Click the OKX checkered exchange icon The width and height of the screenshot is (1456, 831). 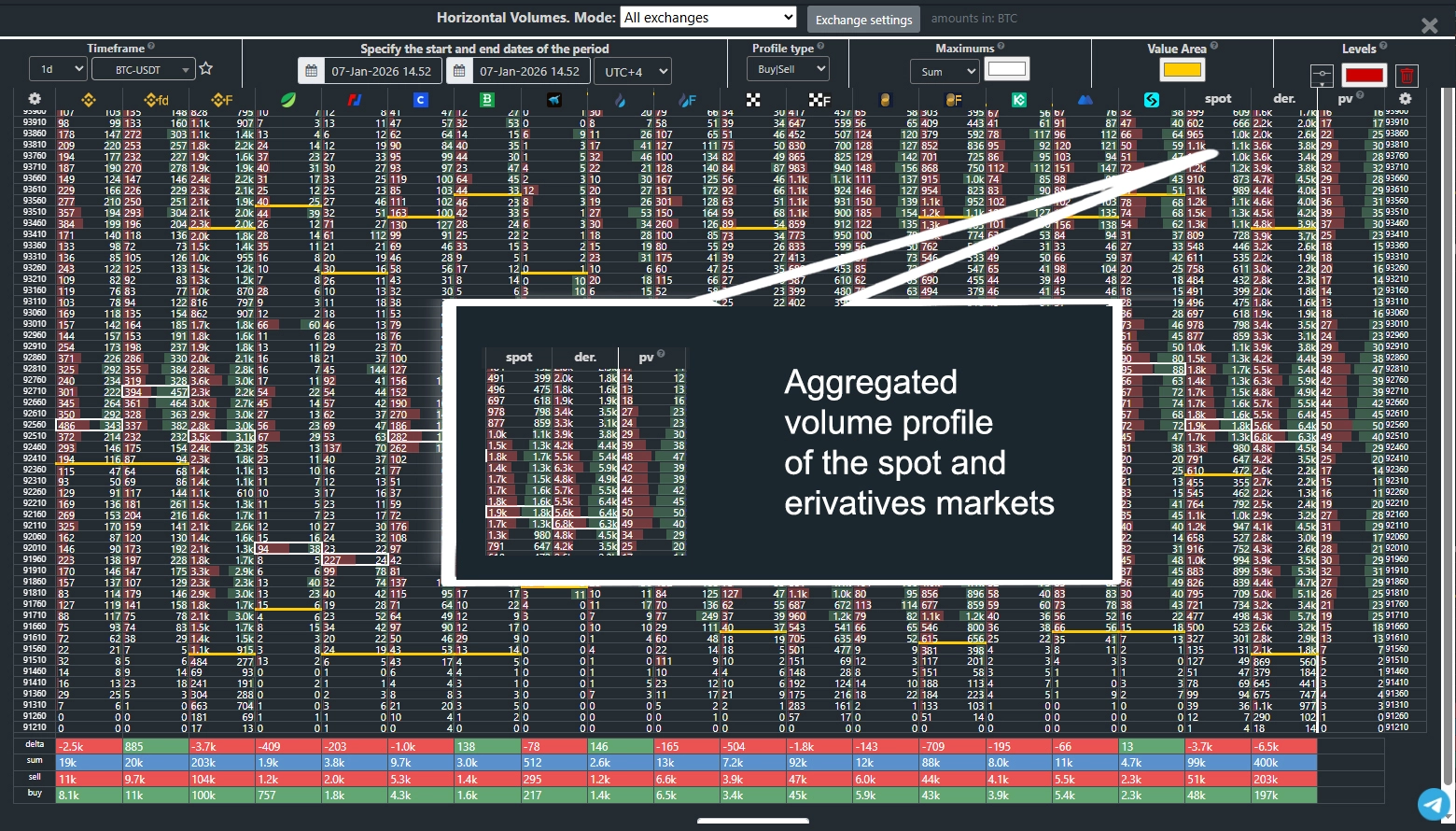pyautogui.click(x=753, y=100)
